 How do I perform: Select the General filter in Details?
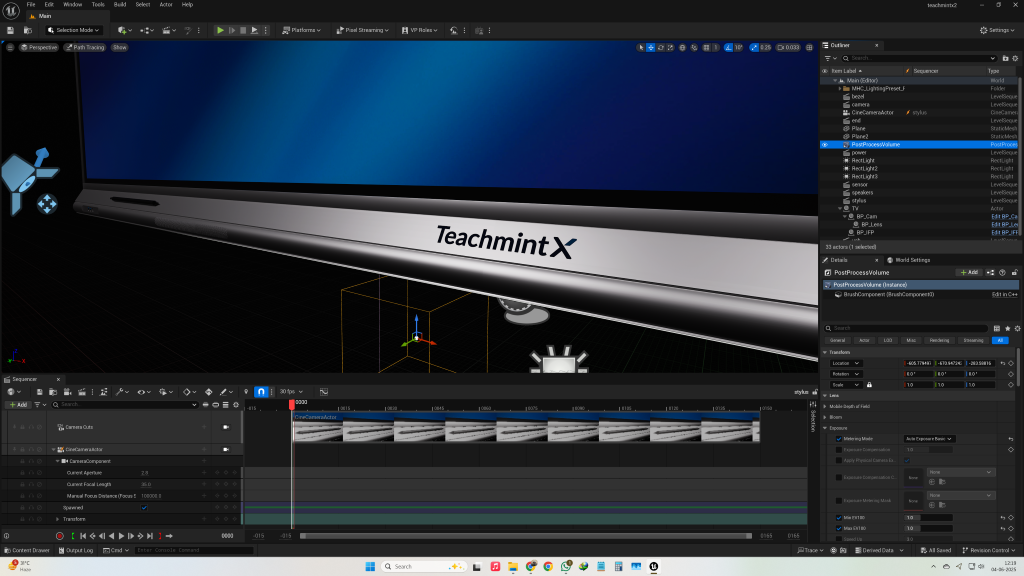pyautogui.click(x=837, y=340)
